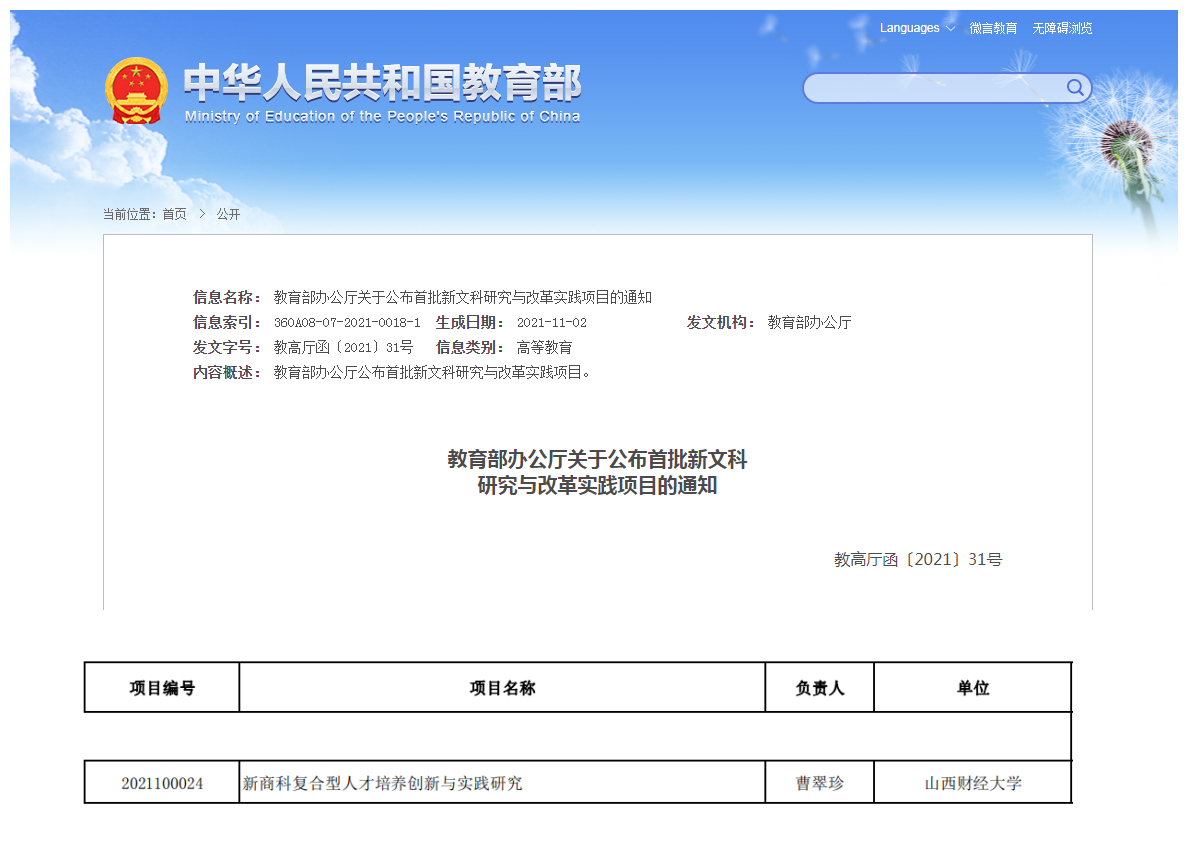
Task: Click the 项目编号 table header
Action: (161, 687)
